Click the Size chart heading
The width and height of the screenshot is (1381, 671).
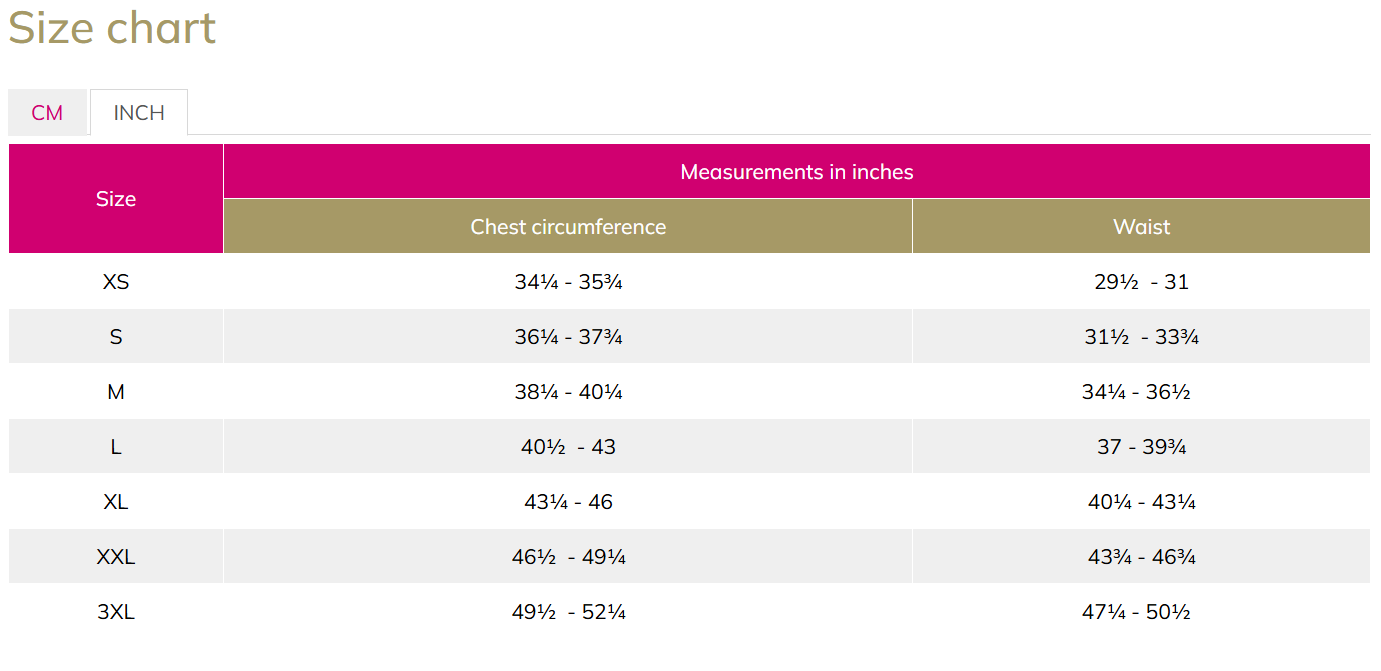112,28
